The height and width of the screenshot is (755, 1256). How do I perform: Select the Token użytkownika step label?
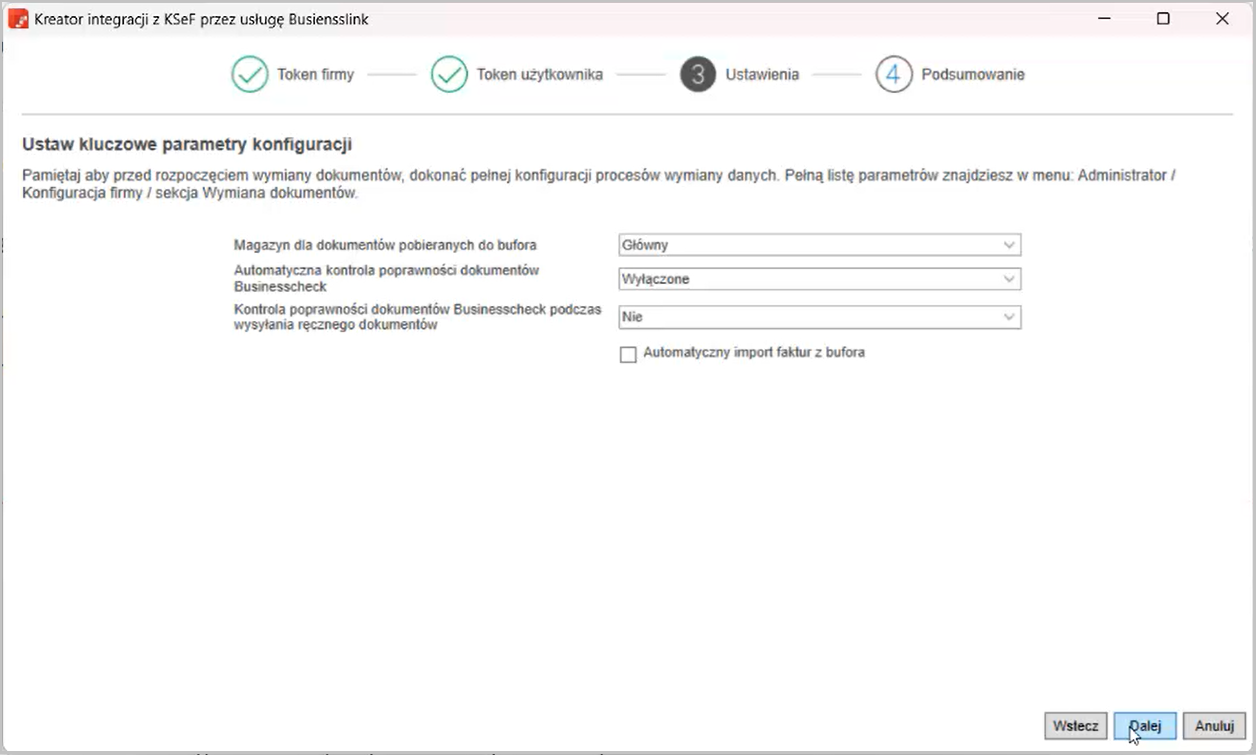pyautogui.click(x=539, y=75)
